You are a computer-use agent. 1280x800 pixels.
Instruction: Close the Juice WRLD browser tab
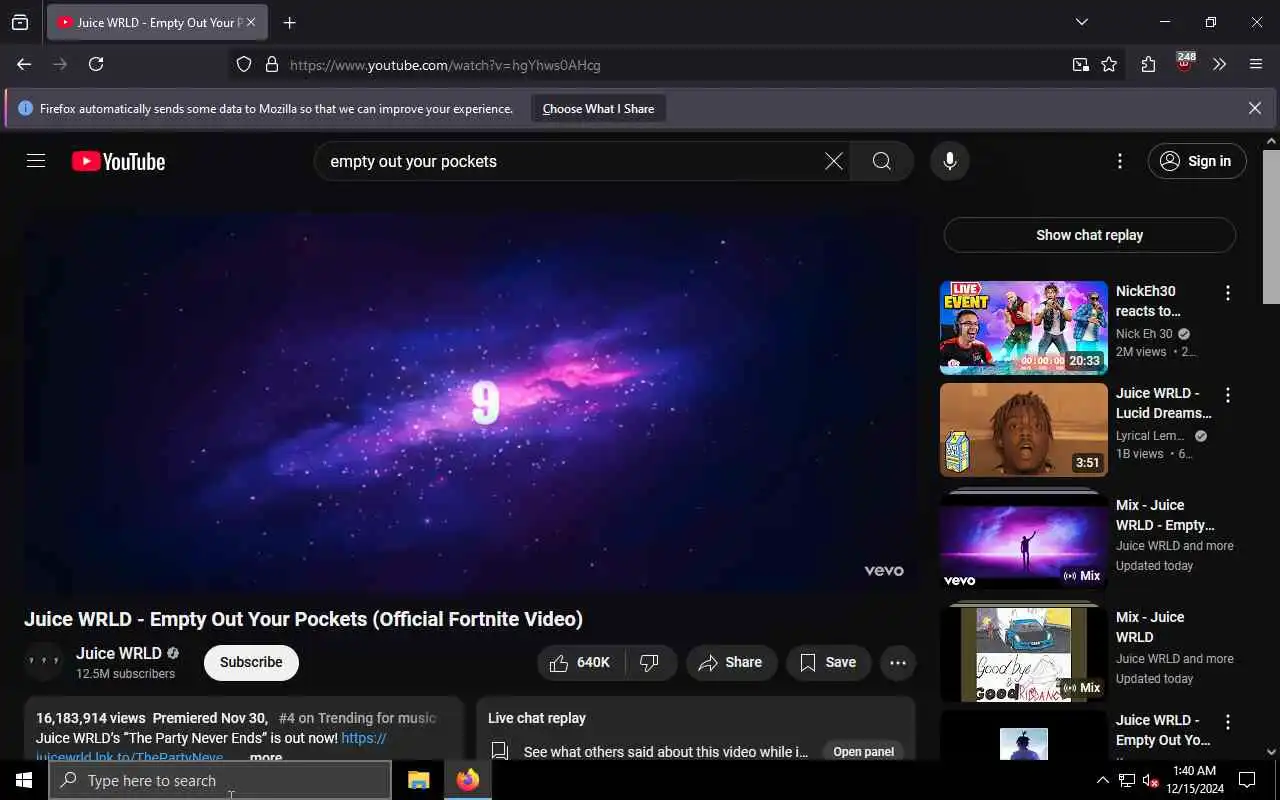(x=251, y=22)
